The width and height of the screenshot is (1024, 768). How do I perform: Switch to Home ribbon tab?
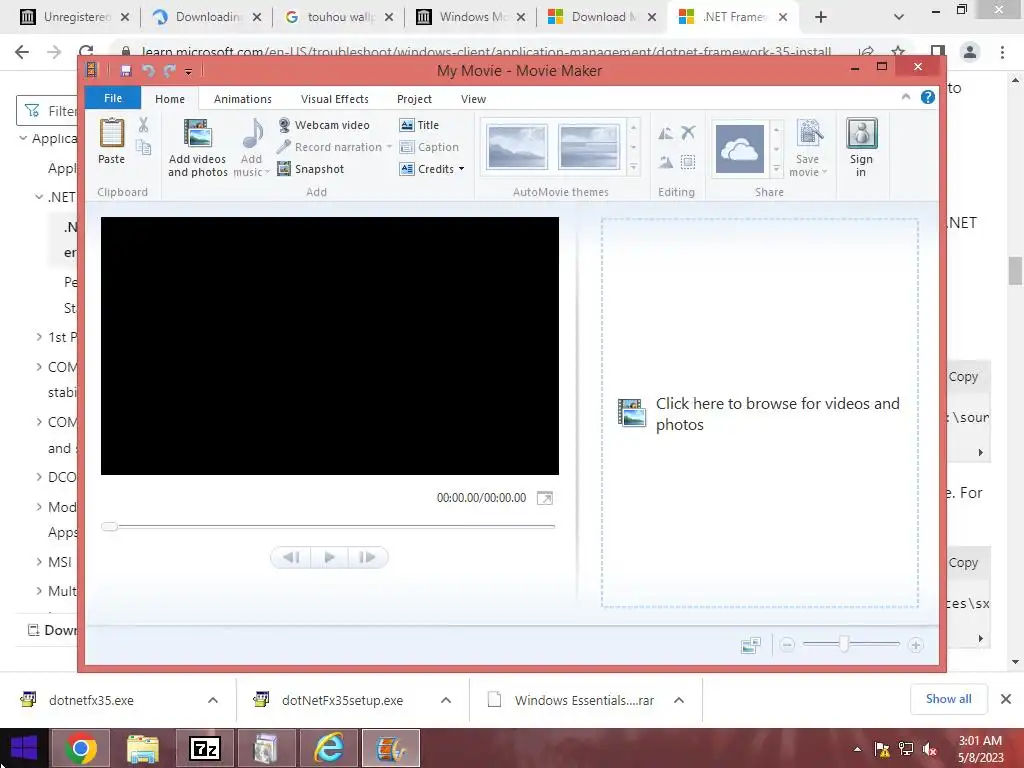pos(170,99)
